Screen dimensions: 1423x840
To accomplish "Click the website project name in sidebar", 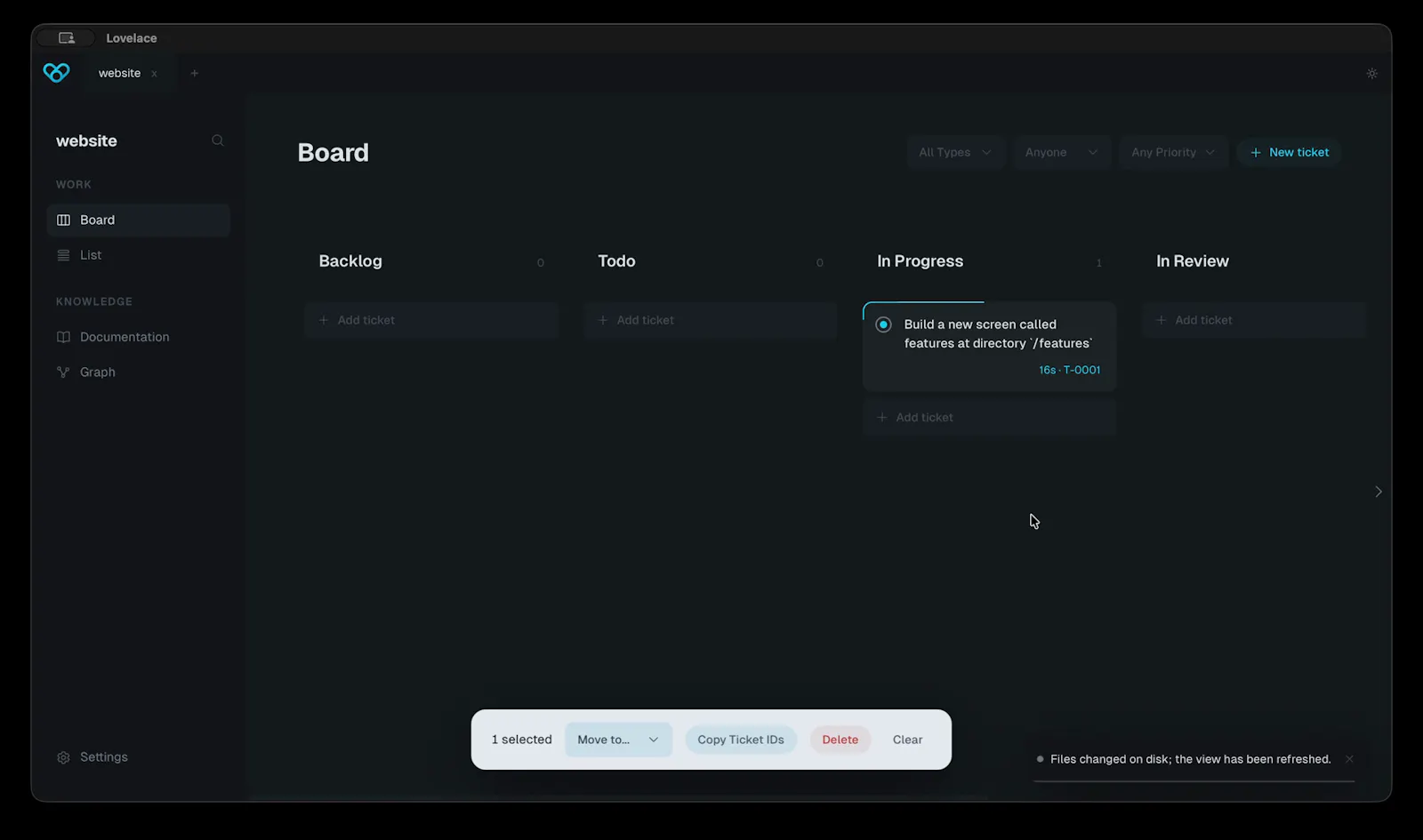I will 86,141.
